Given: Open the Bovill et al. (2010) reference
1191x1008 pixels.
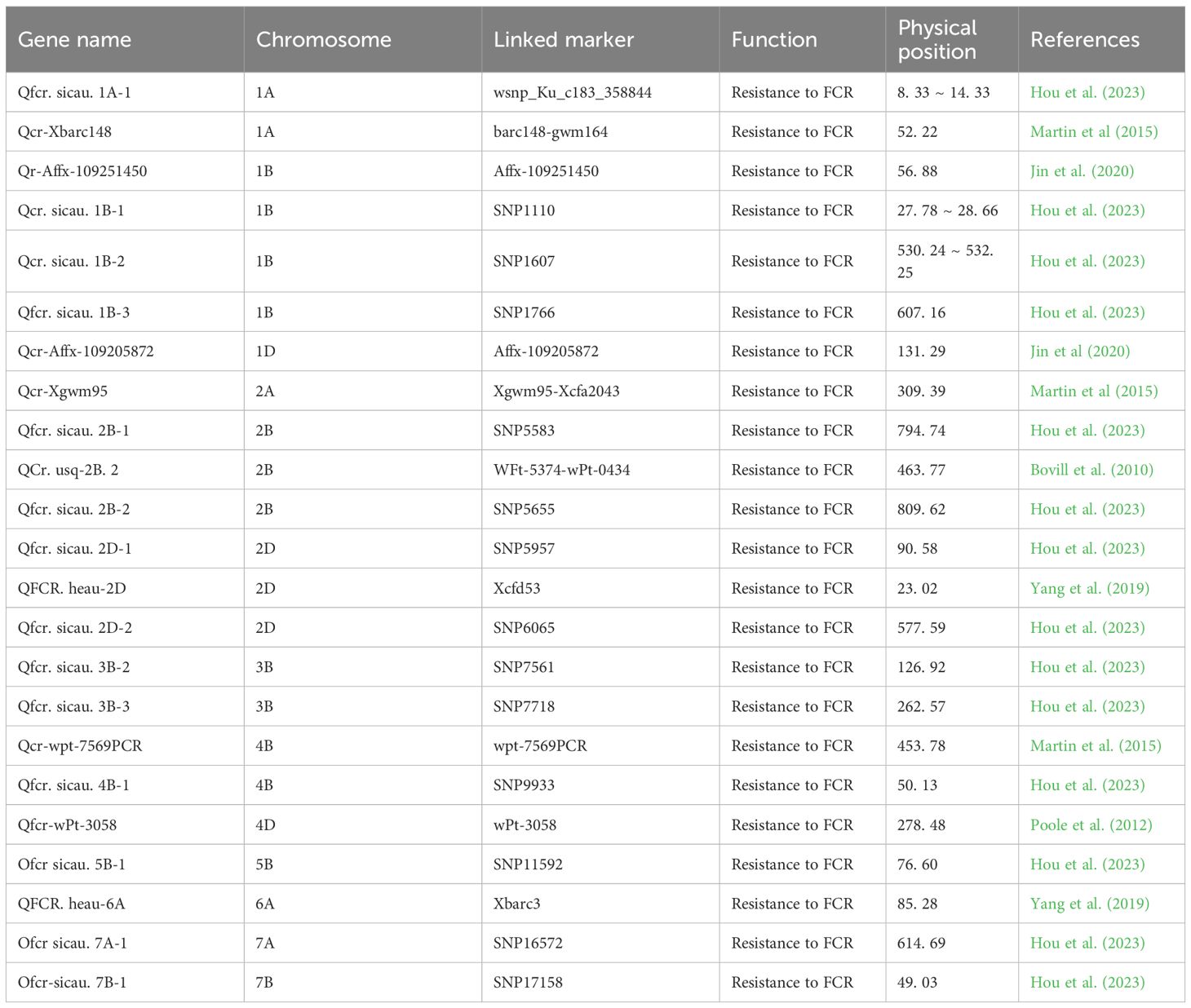Looking at the screenshot, I should point(1091,470).
